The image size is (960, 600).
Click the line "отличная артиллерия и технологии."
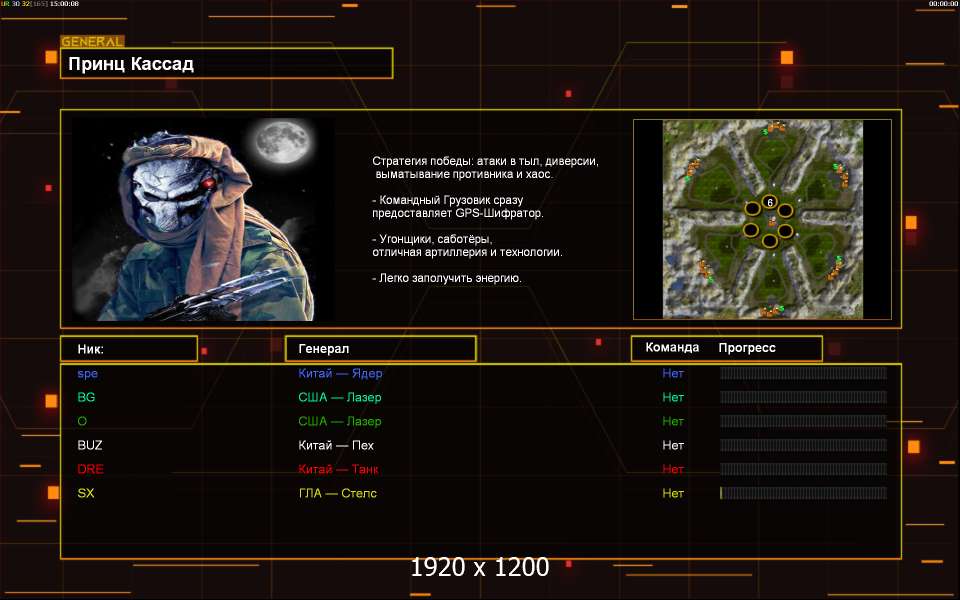467,252
